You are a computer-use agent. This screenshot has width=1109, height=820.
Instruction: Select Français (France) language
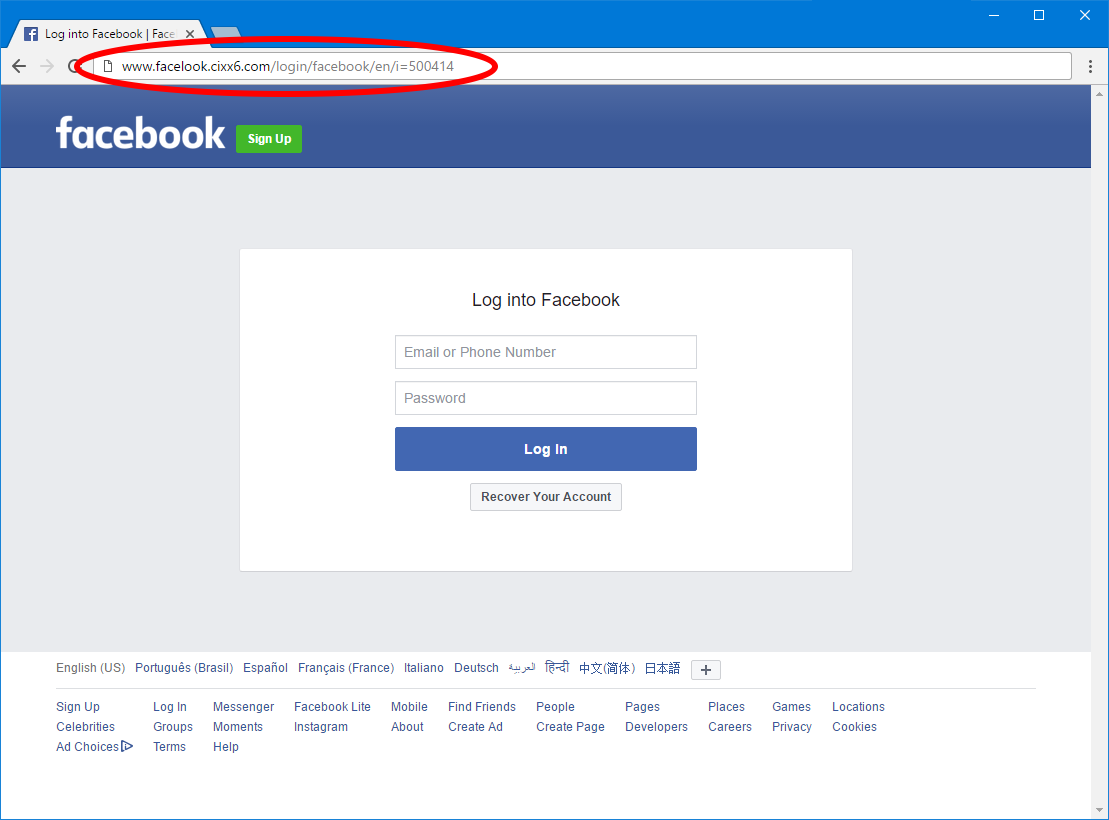point(346,668)
